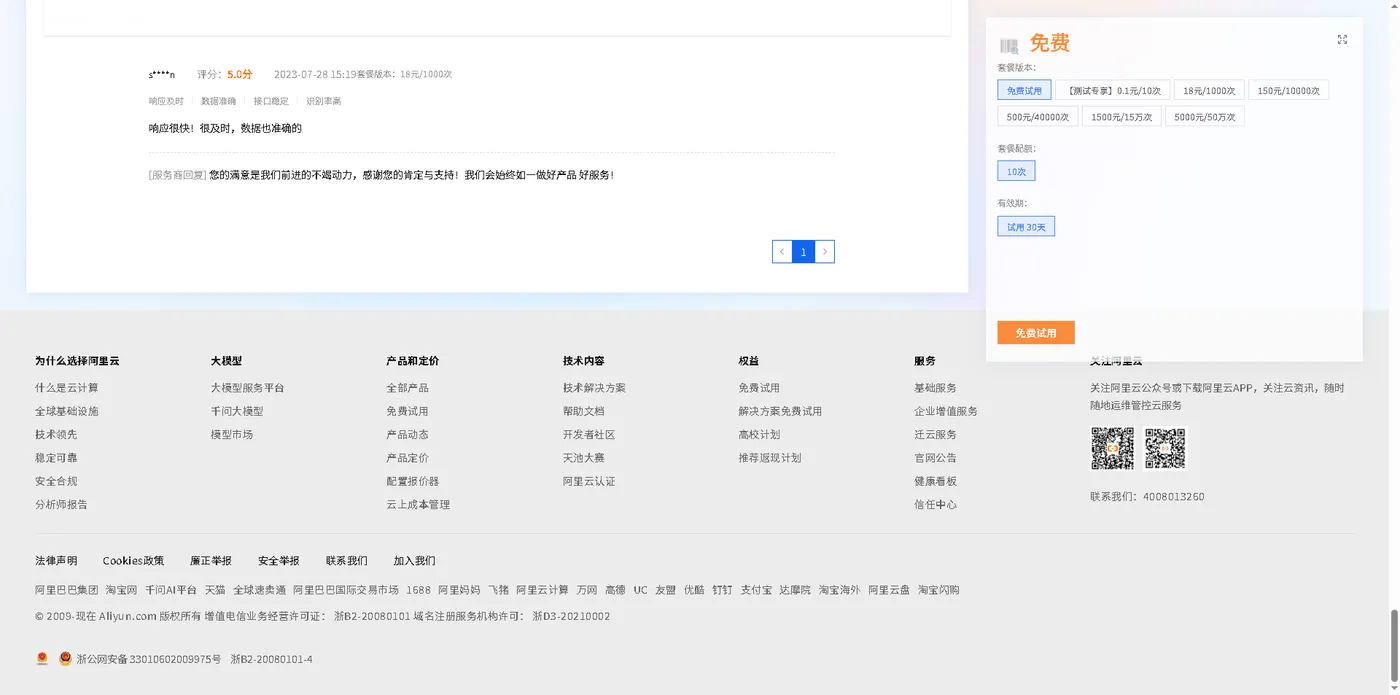
Task: Click the page vertical scrollbar thumb
Action: [1394, 647]
